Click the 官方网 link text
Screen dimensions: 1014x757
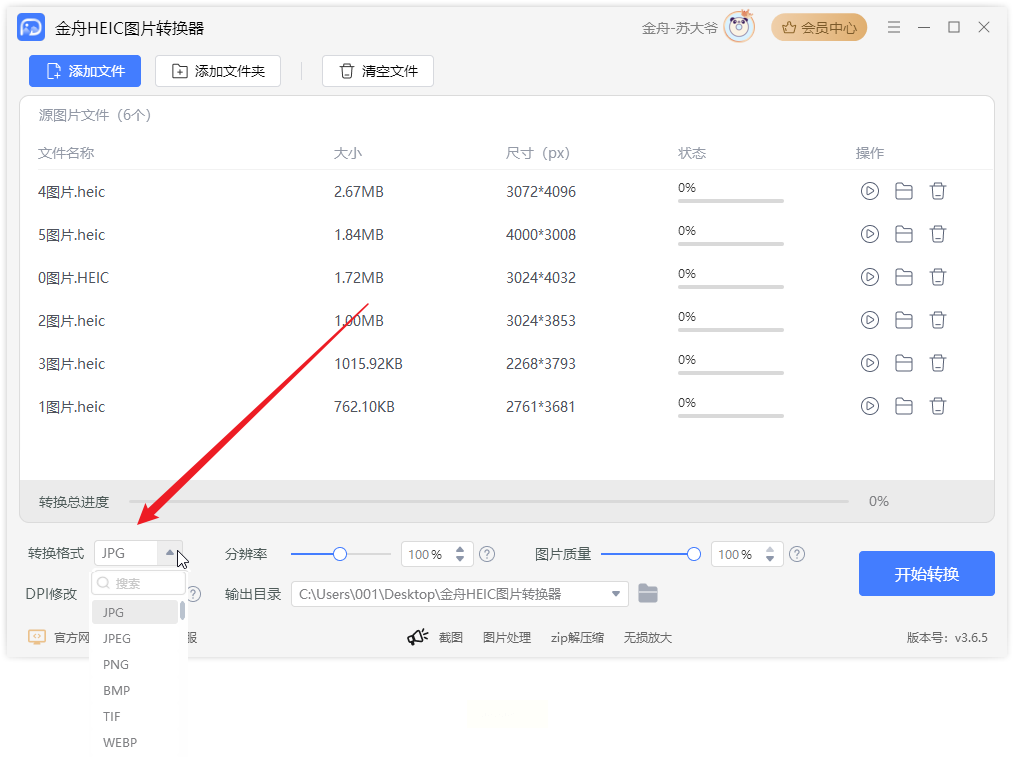71,637
